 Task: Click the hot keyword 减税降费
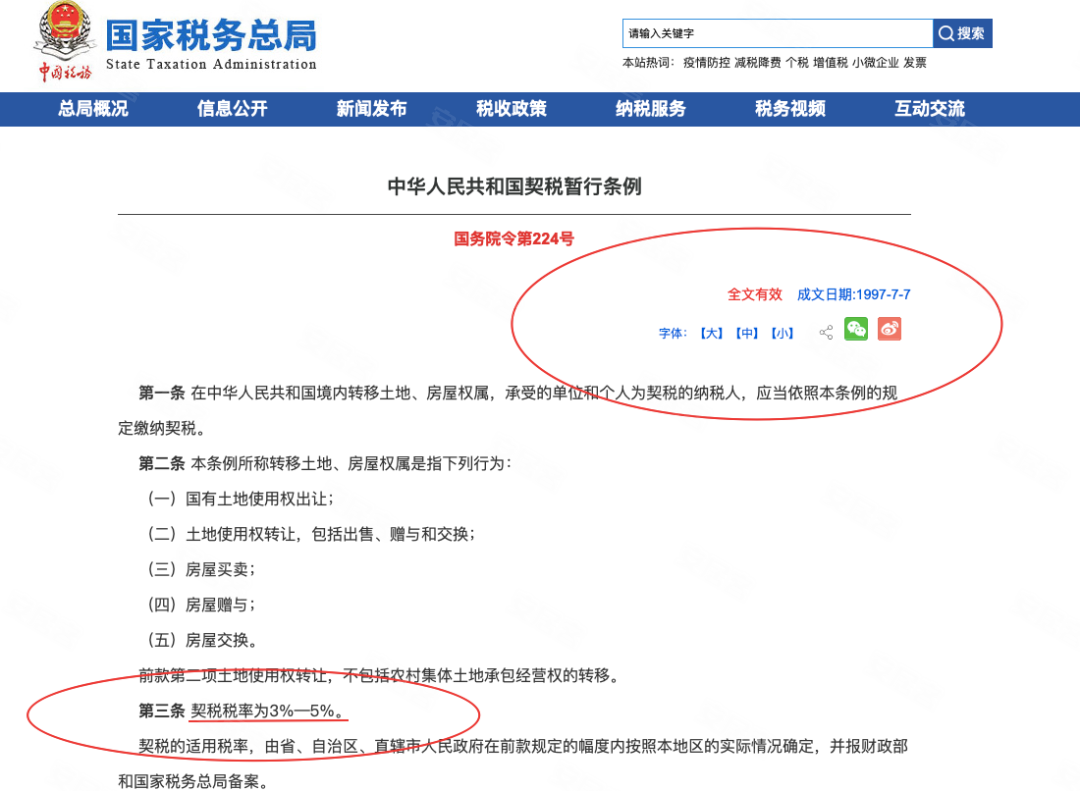pyautogui.click(x=758, y=63)
